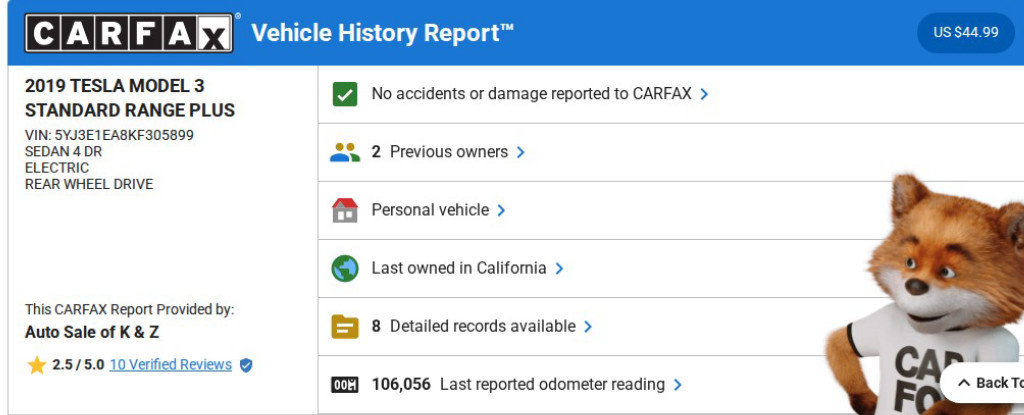Expand the last reported odometer chevron

click(678, 384)
